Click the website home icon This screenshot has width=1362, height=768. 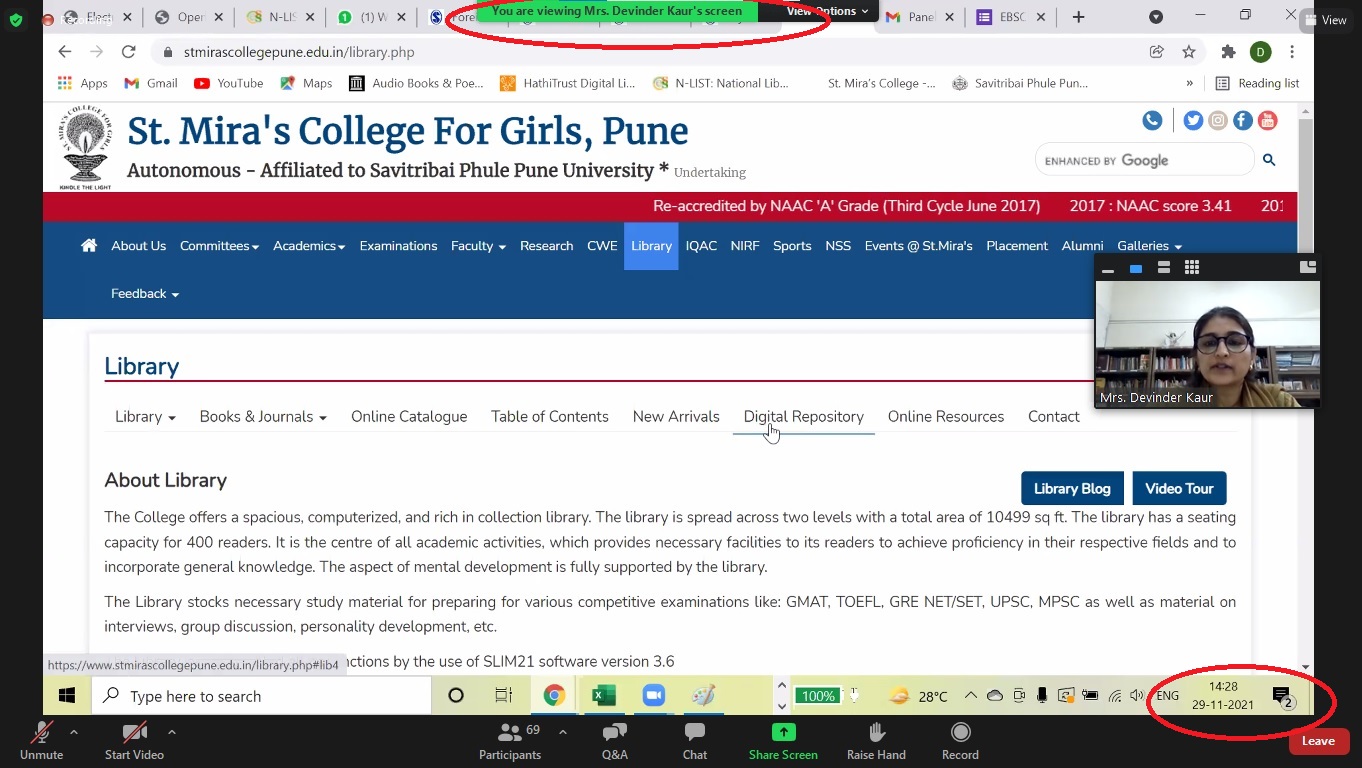(x=89, y=246)
